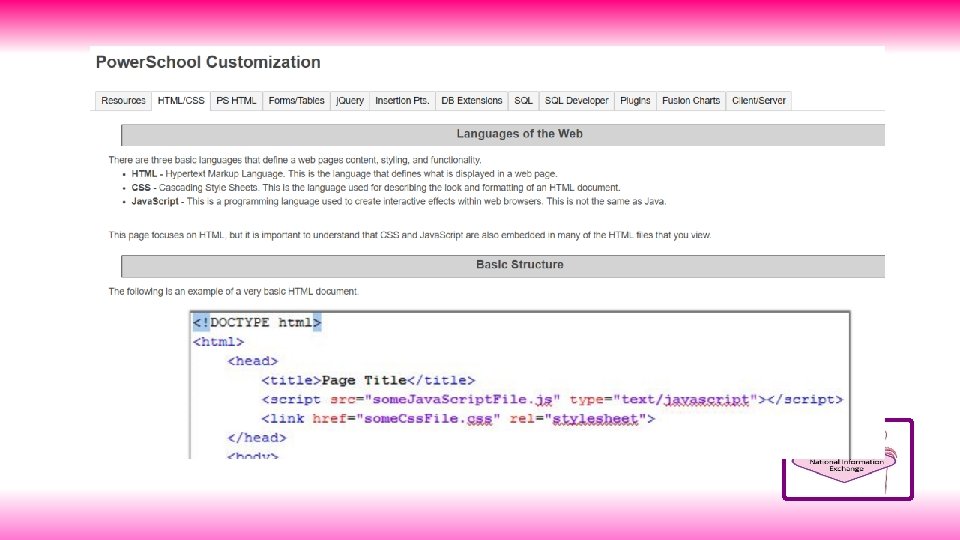The image size is (960, 540).
Task: Open the Forms/Tables tab
Action: coord(296,101)
